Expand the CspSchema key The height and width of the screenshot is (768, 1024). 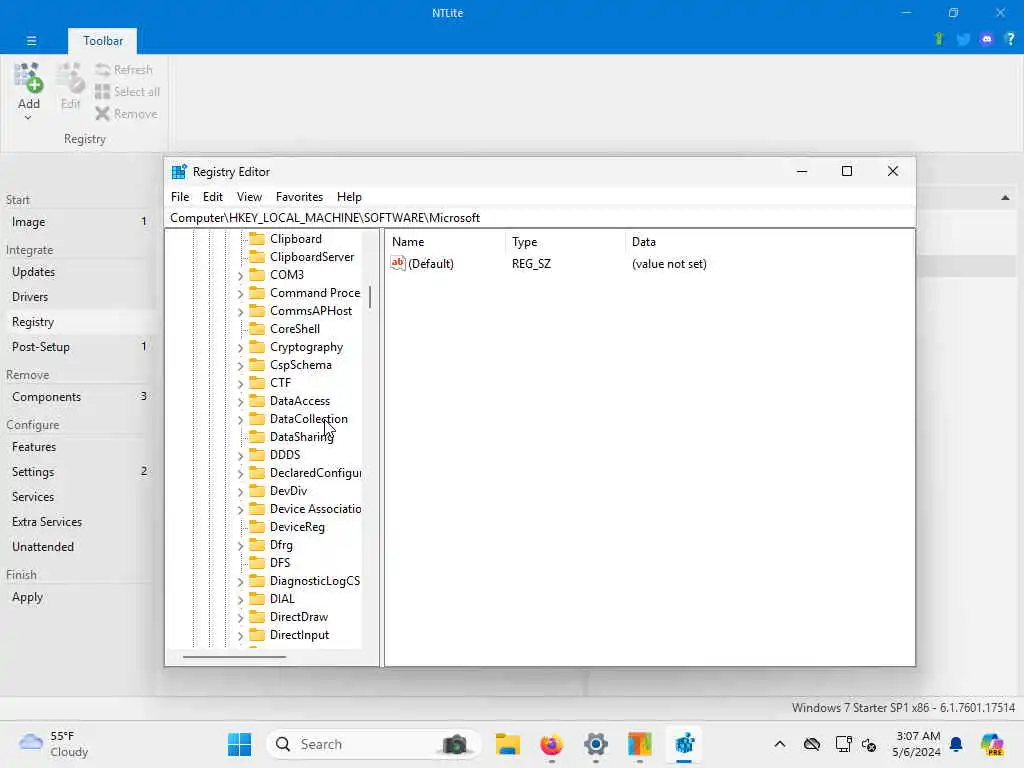tap(240, 366)
